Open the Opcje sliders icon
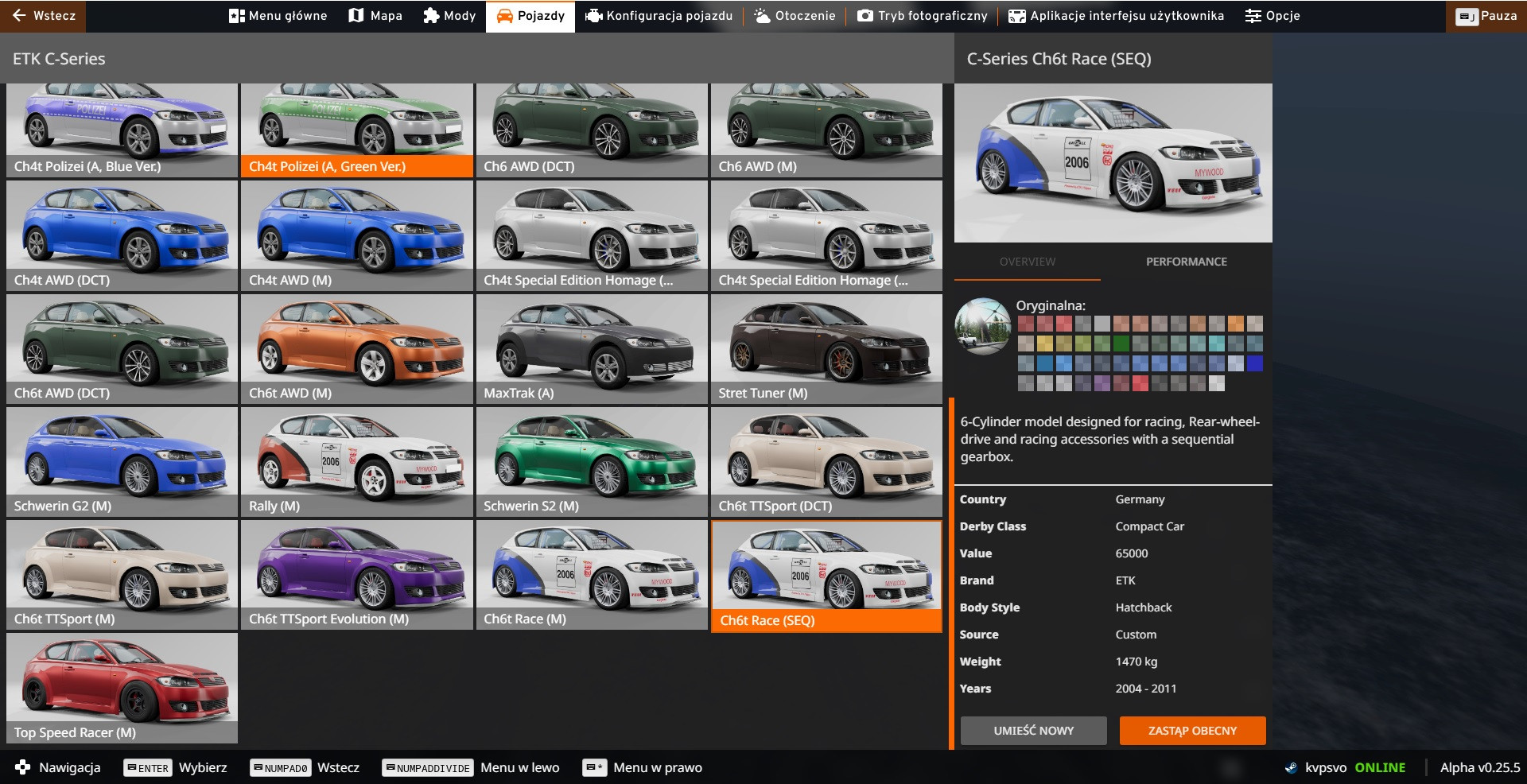1527x784 pixels. click(x=1253, y=16)
